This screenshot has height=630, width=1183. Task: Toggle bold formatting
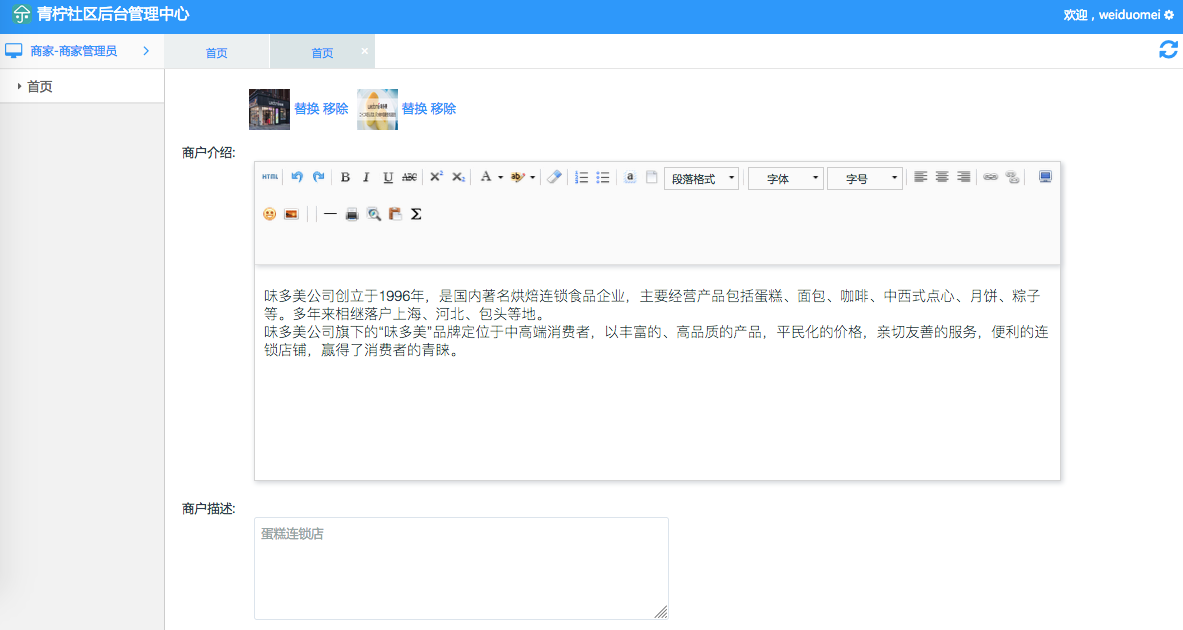click(x=345, y=177)
